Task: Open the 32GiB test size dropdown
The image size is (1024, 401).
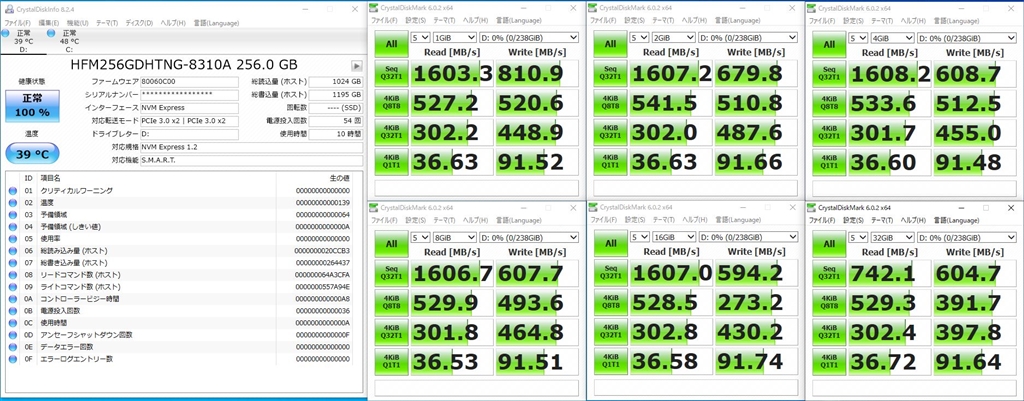Action: tap(893, 238)
